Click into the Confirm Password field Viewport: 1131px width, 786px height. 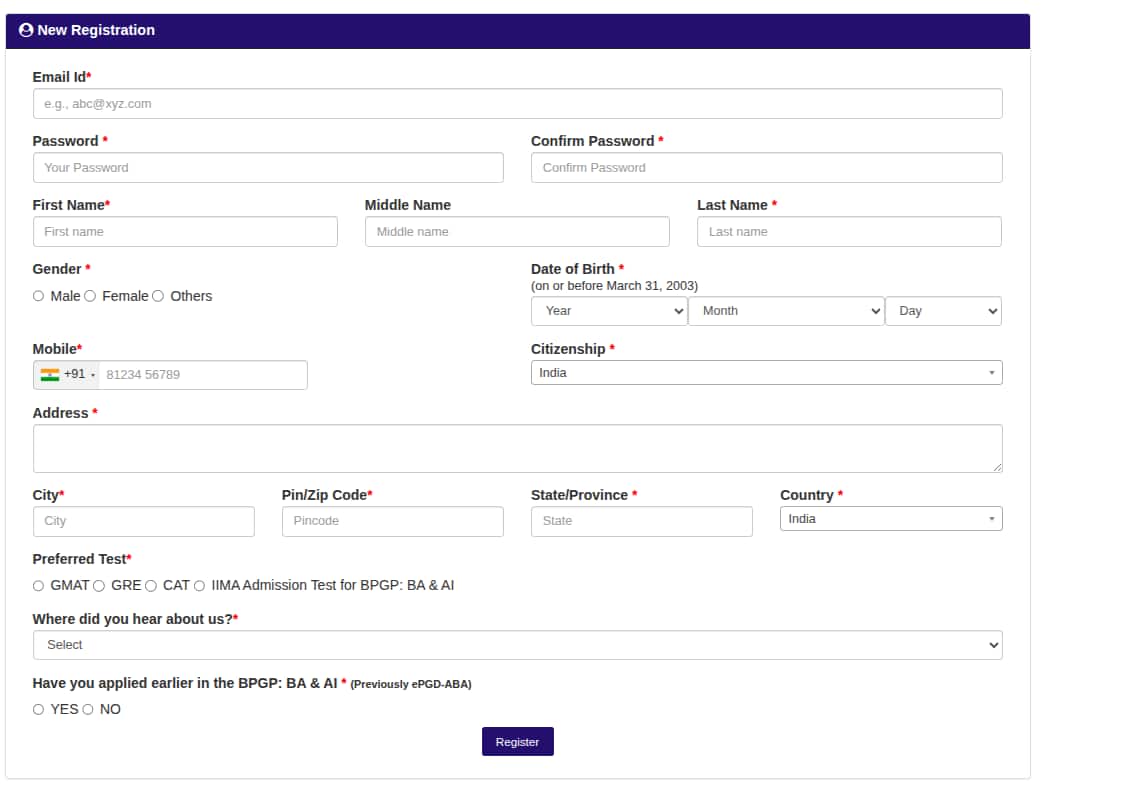point(766,168)
